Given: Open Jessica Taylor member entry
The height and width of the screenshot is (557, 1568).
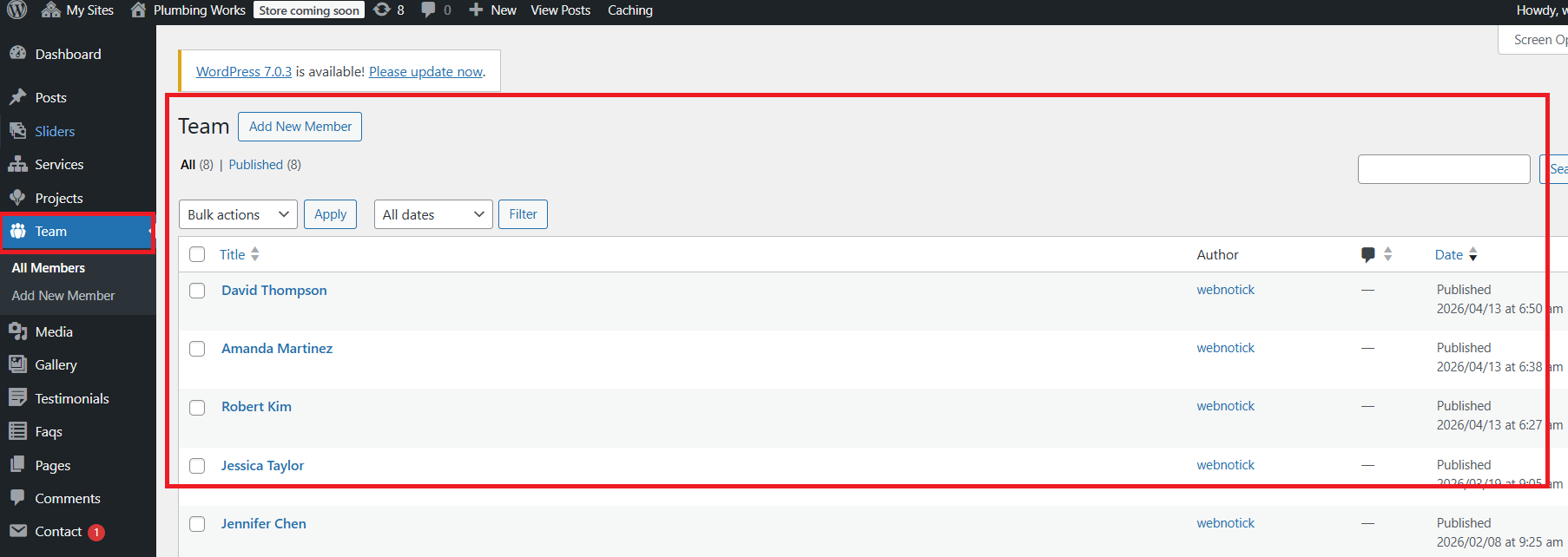Looking at the screenshot, I should 262,465.
